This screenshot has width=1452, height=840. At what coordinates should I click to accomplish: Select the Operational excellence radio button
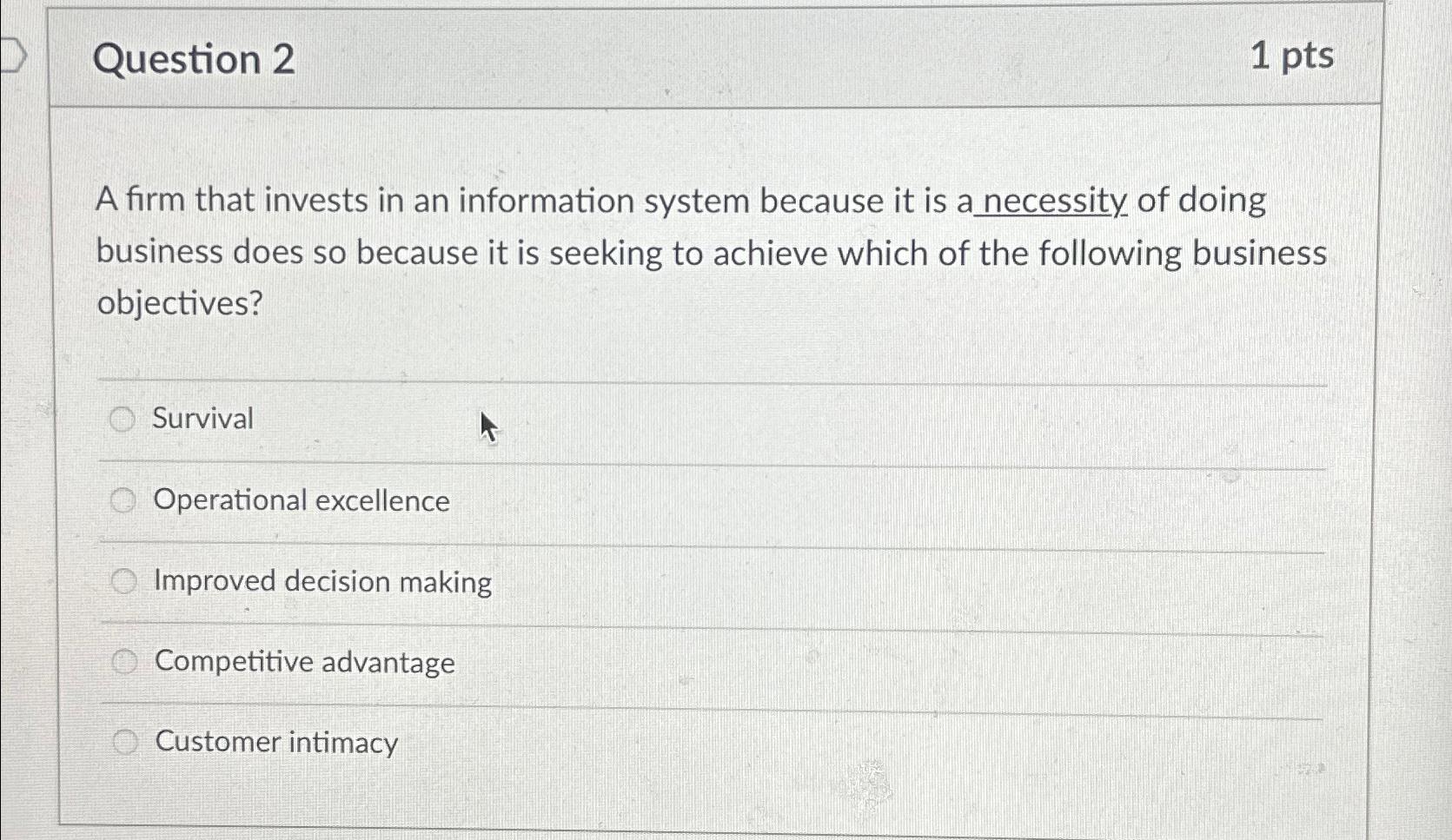(x=123, y=500)
